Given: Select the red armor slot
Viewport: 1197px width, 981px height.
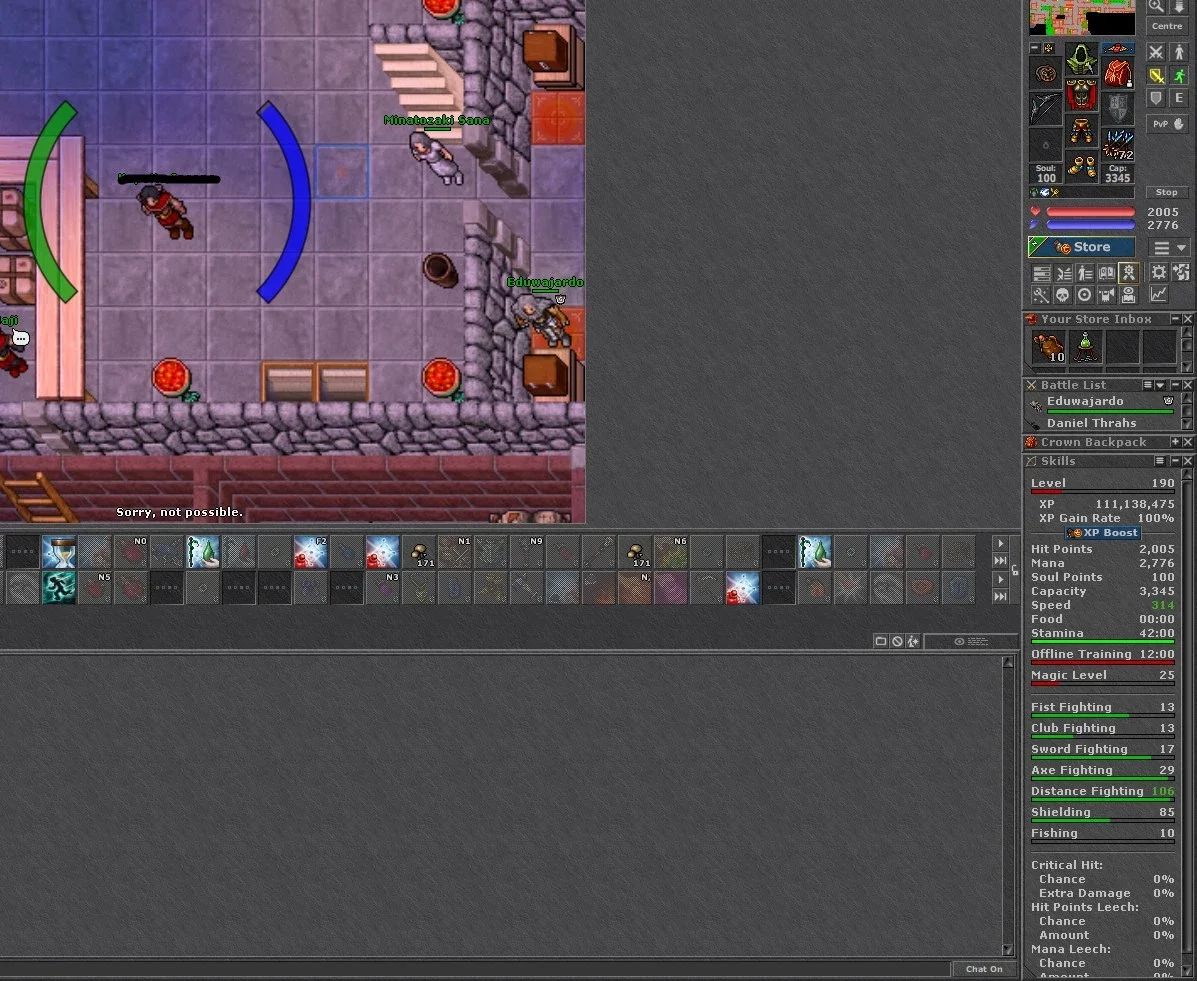Looking at the screenshot, I should (1081, 95).
